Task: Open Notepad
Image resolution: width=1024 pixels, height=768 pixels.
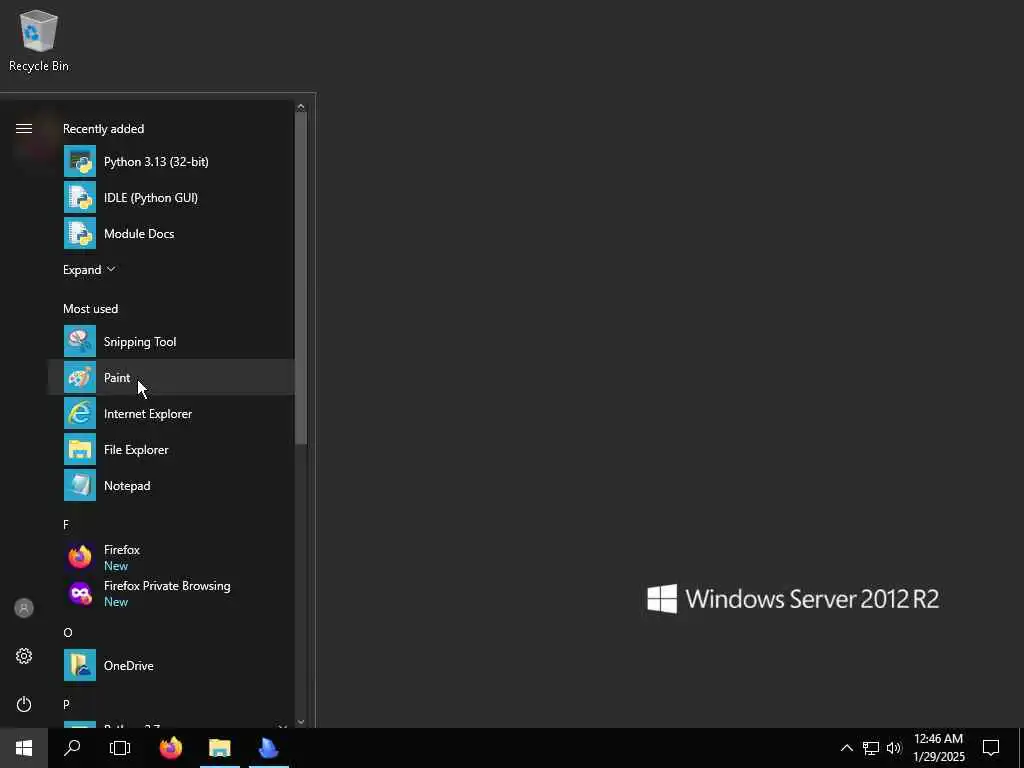Action: pyautogui.click(x=171, y=485)
